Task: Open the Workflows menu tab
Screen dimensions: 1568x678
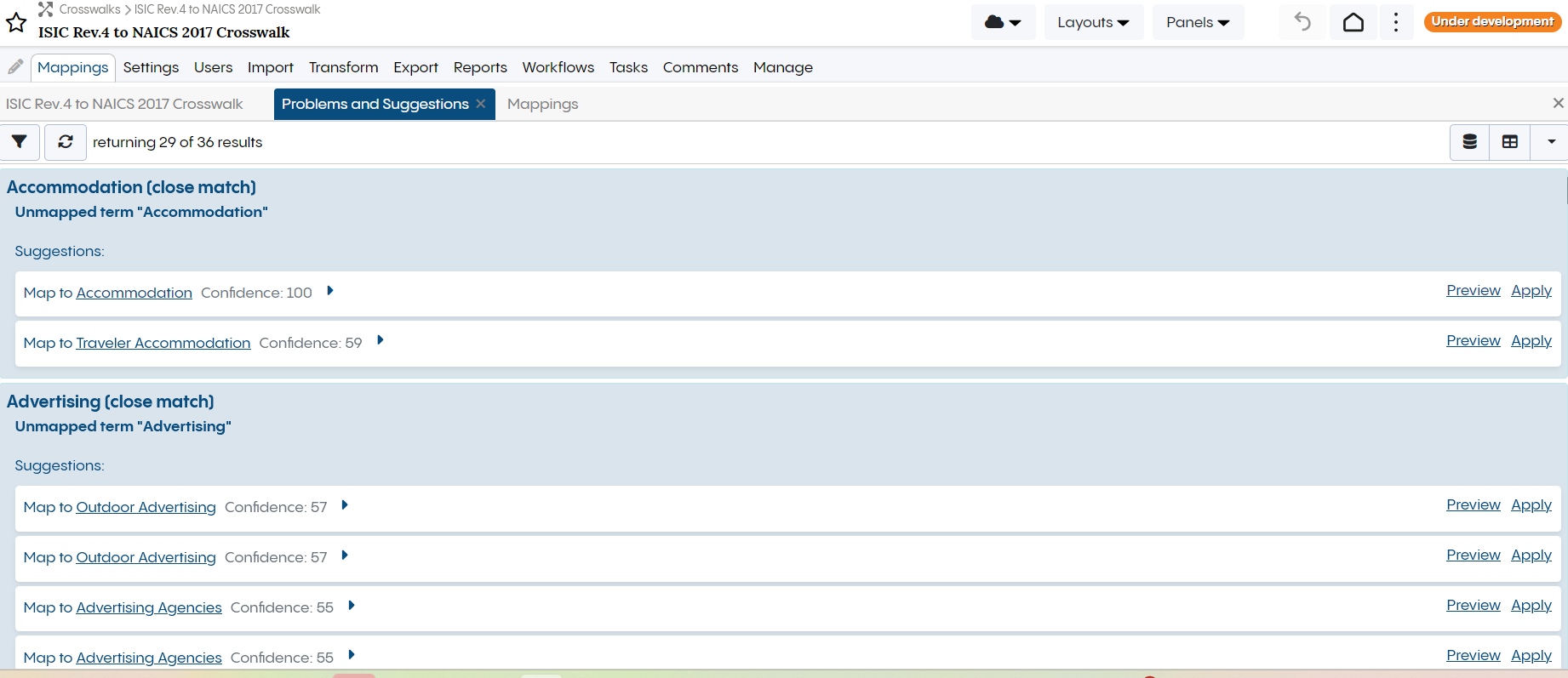Action: pyautogui.click(x=558, y=67)
